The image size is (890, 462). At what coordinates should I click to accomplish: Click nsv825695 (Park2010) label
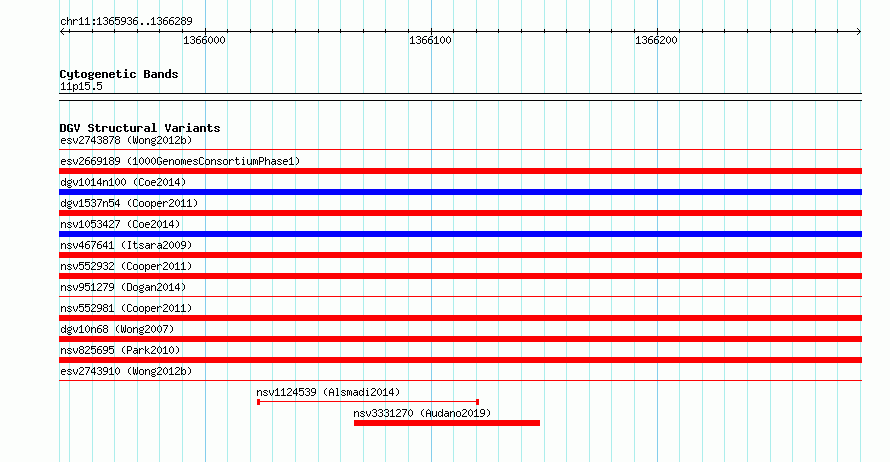click(x=120, y=350)
